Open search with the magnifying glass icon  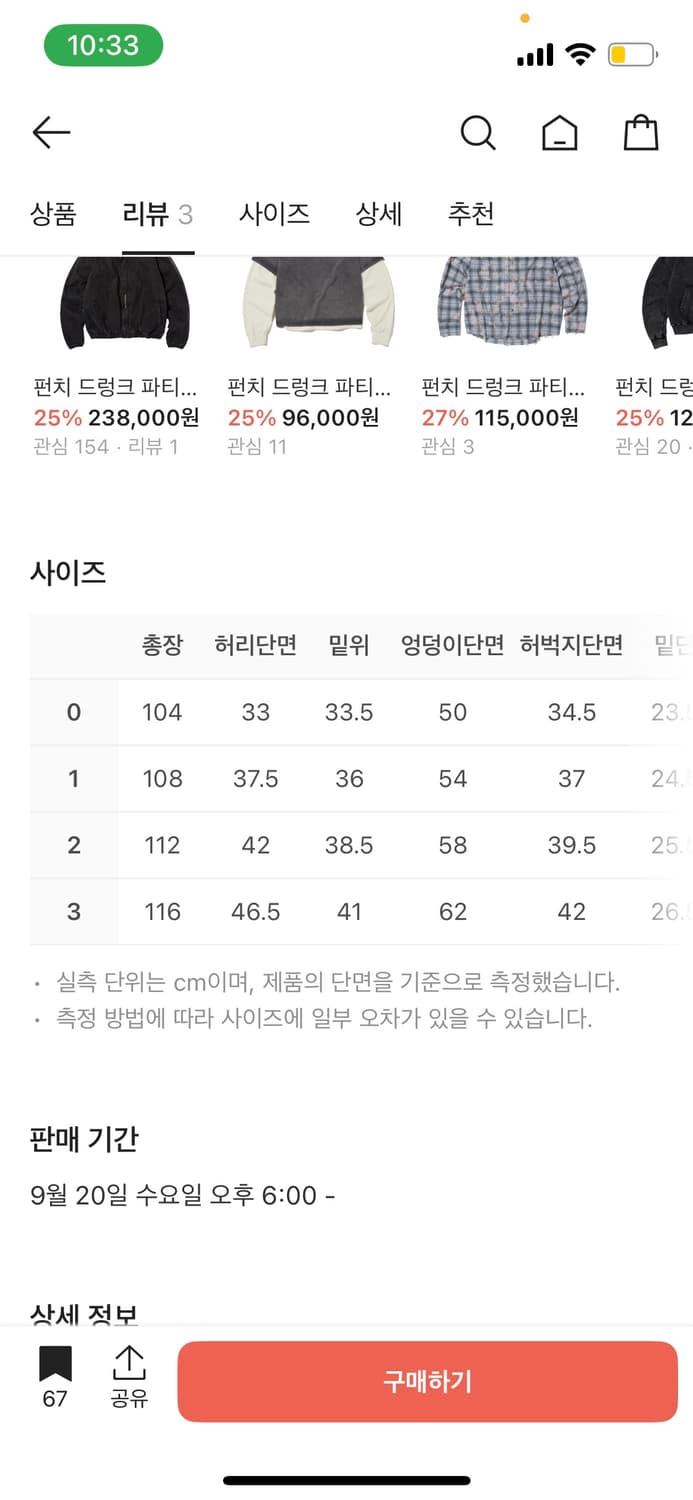coord(477,132)
